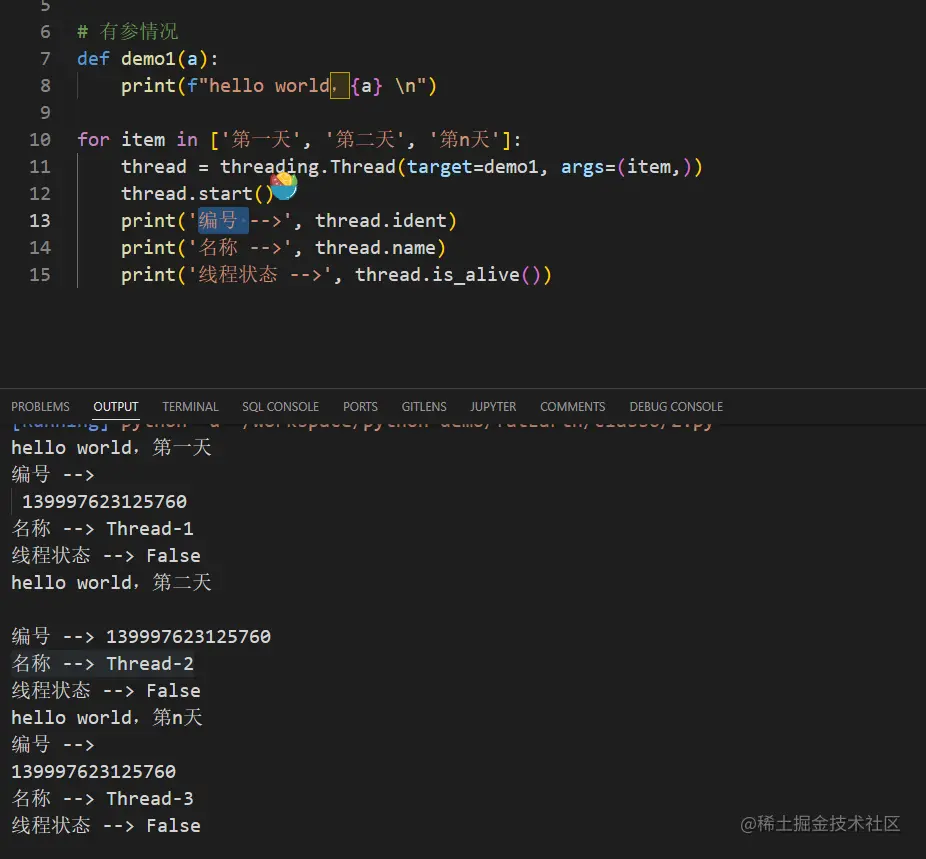Click output line 'hello world, 第一天'

pos(112,448)
